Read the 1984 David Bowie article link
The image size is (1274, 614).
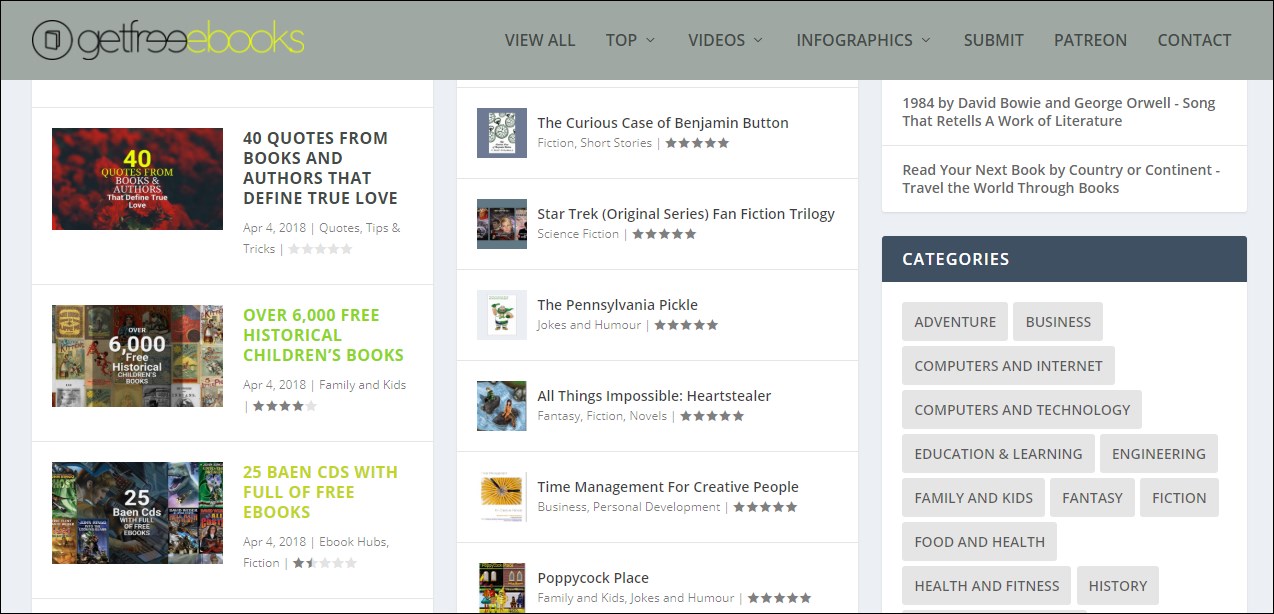click(1057, 112)
